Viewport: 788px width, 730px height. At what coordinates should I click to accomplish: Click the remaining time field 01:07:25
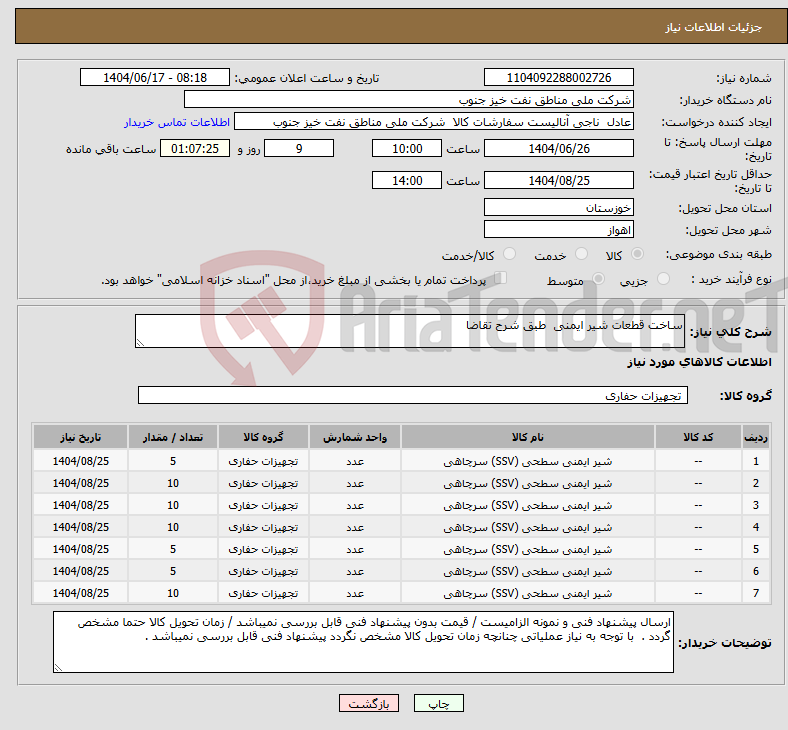point(195,148)
